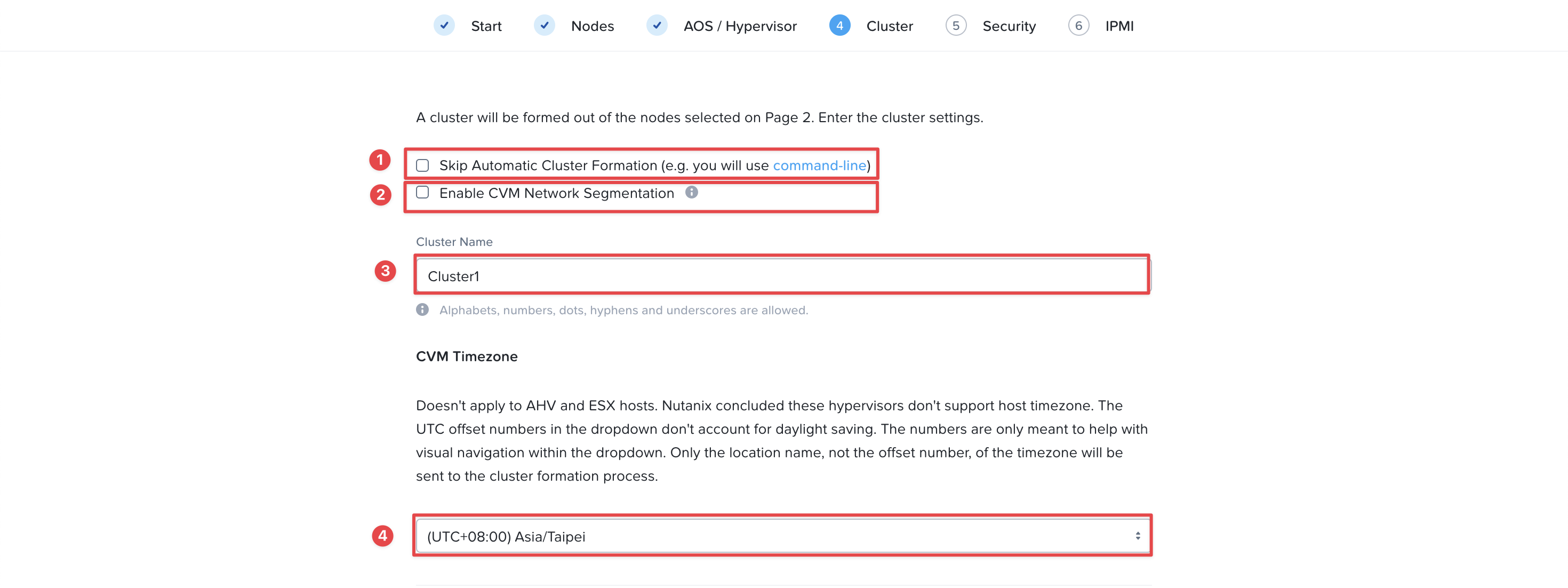1568x588 pixels.
Task: Go to the Security step tab
Action: (1009, 26)
